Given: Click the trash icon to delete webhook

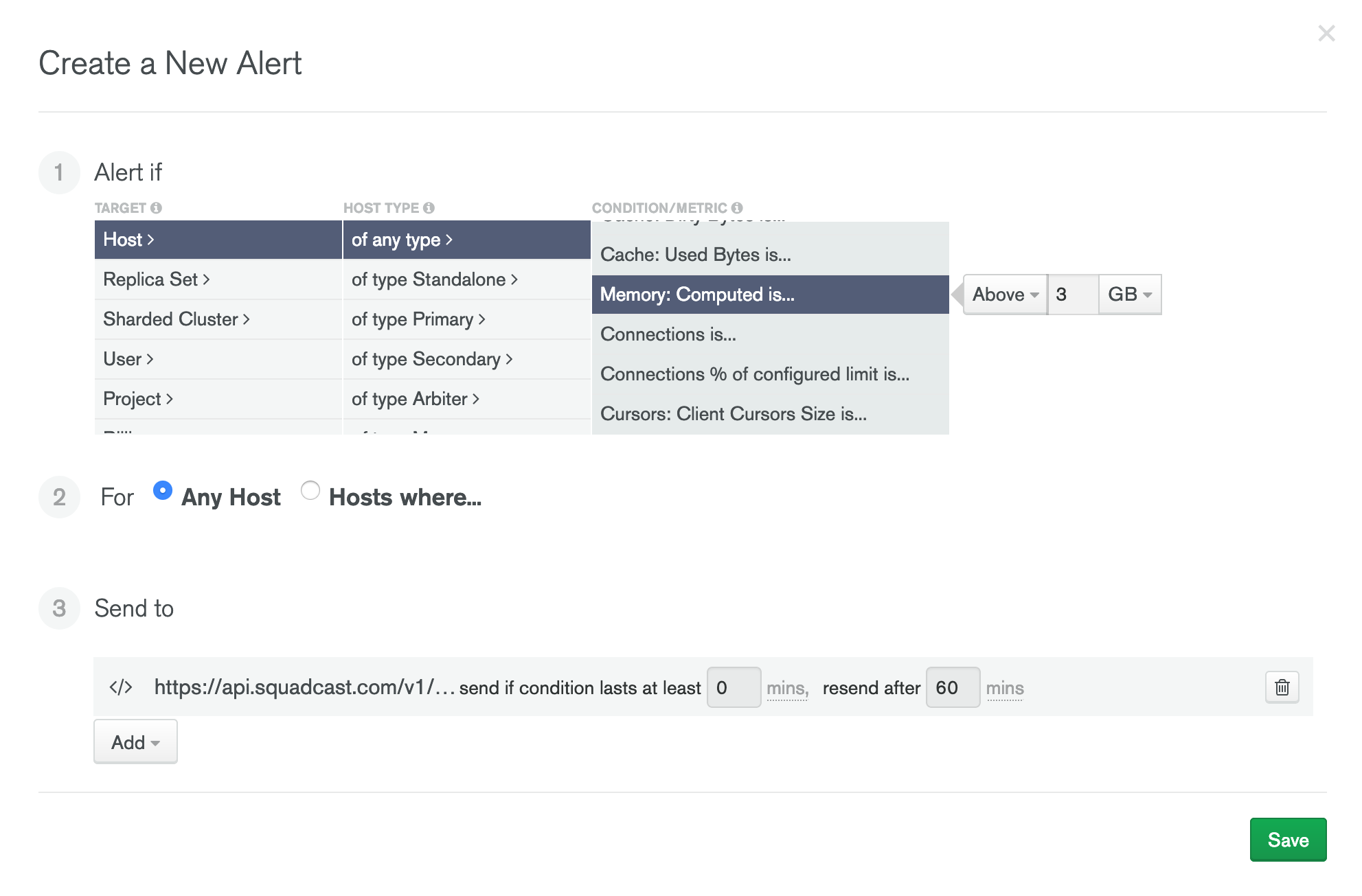Looking at the screenshot, I should pos(1282,687).
